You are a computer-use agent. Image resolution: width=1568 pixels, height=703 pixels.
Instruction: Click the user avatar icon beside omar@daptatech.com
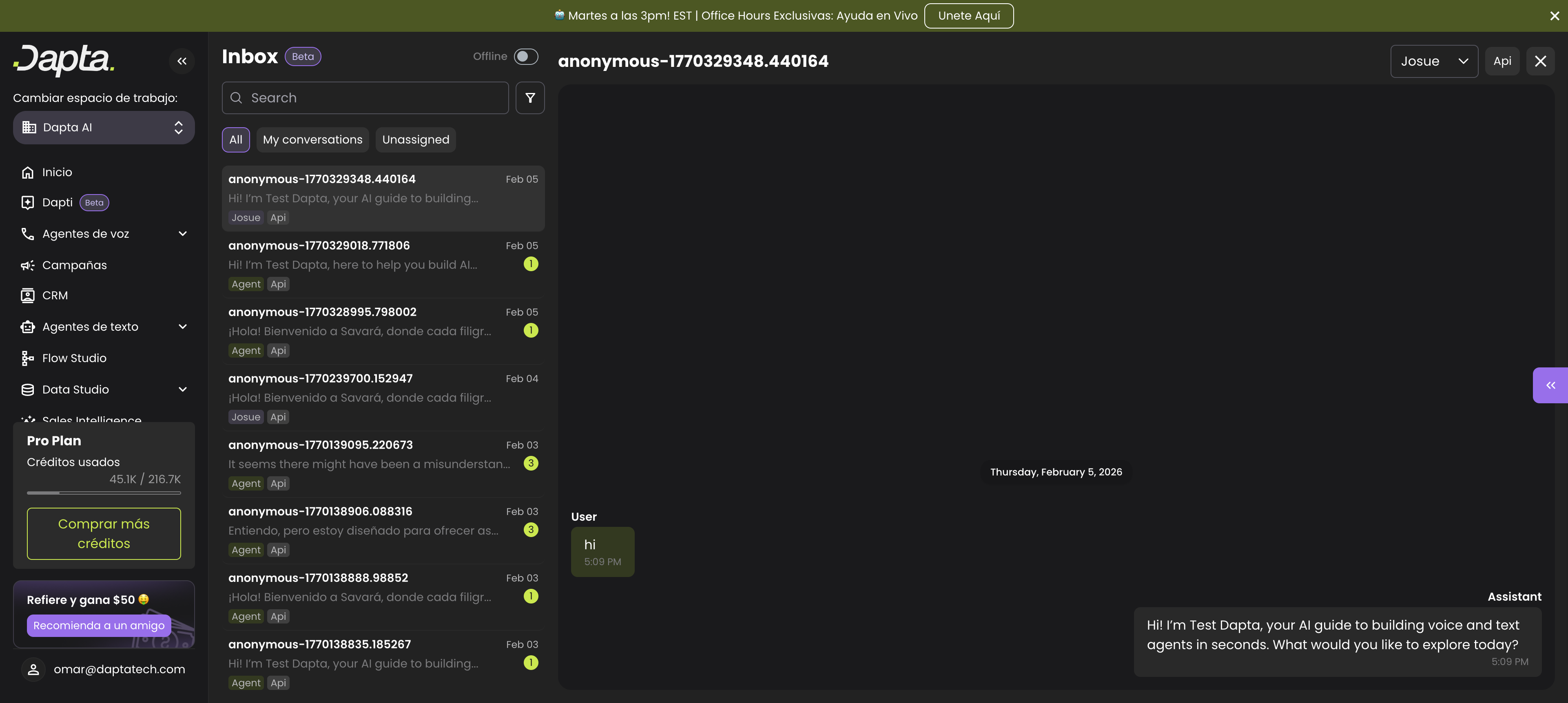tap(33, 670)
